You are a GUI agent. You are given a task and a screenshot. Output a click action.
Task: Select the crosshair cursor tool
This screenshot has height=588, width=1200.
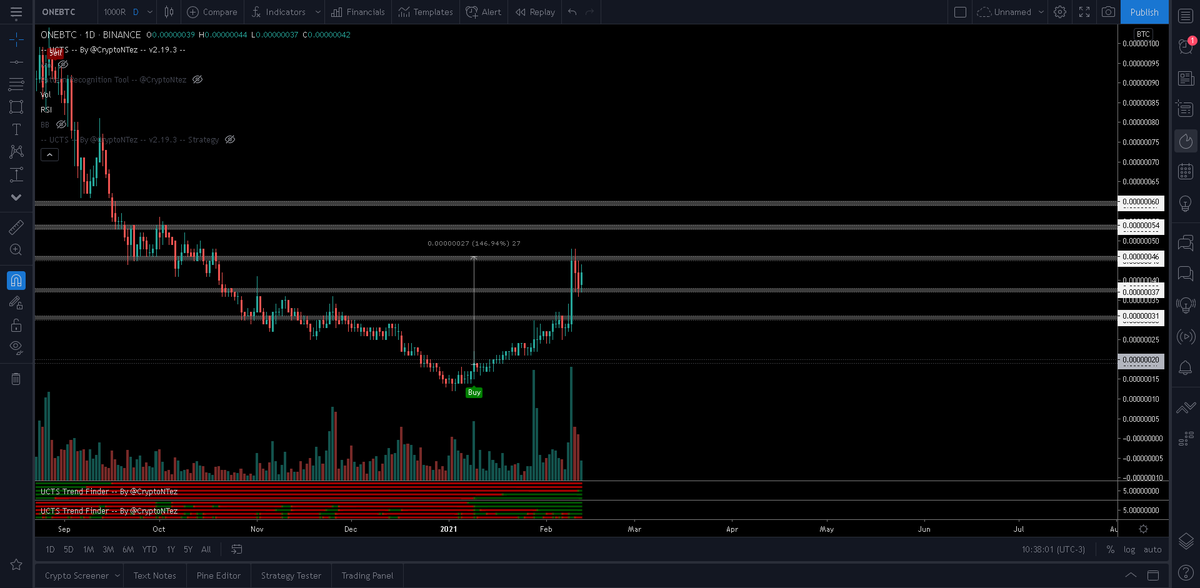click(15, 41)
